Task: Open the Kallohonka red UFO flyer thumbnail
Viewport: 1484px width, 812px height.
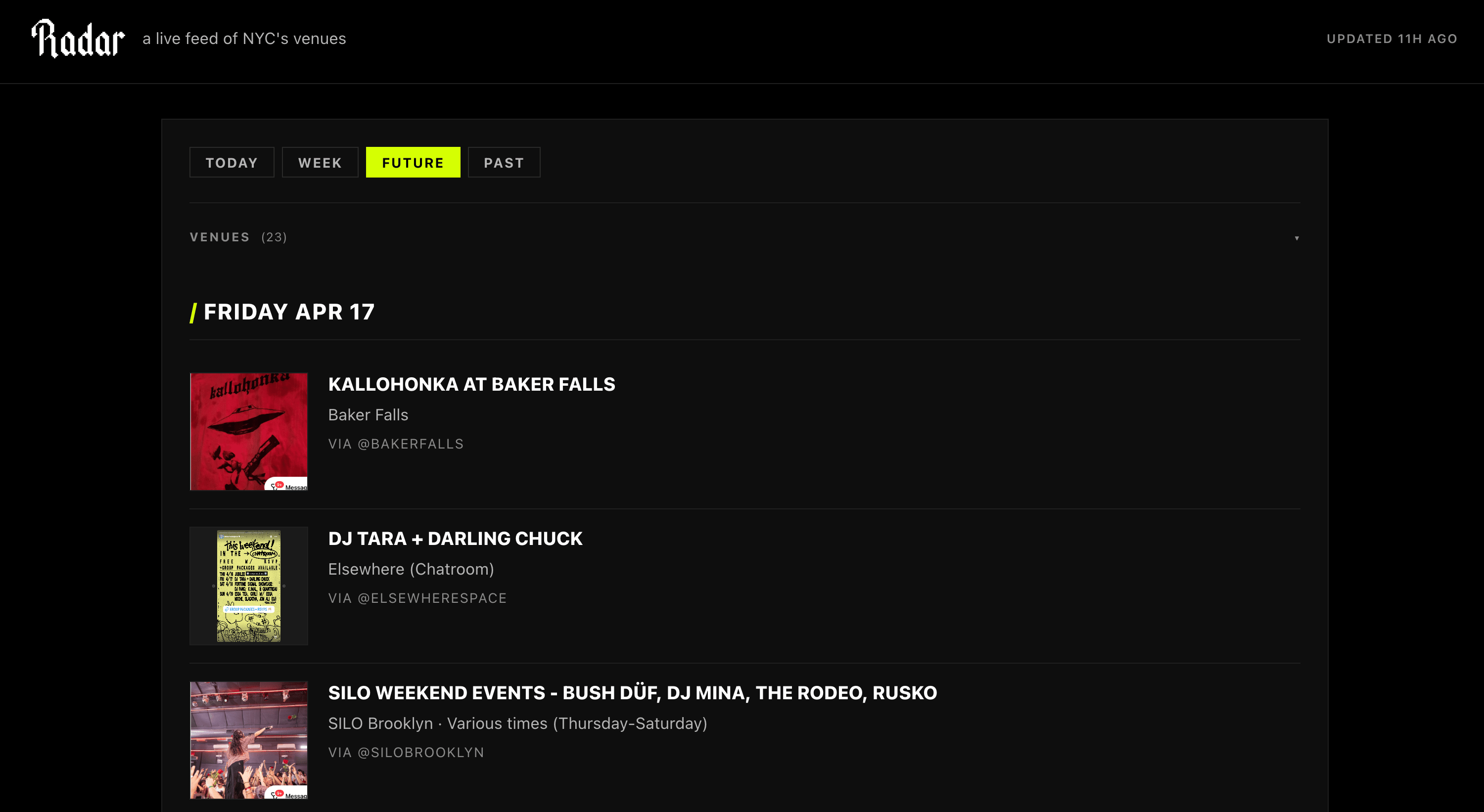Action: point(249,431)
